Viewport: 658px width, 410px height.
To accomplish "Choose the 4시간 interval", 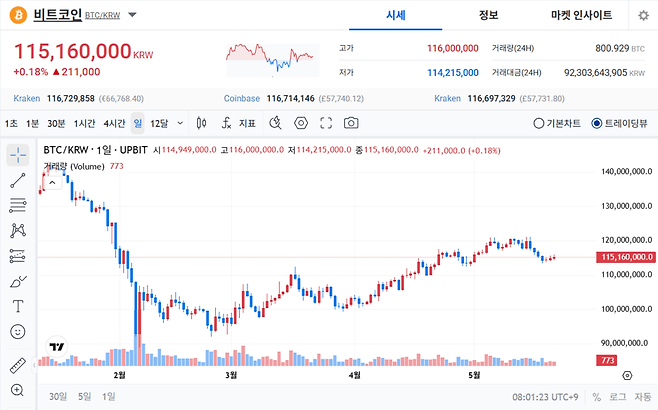I will pyautogui.click(x=115, y=123).
